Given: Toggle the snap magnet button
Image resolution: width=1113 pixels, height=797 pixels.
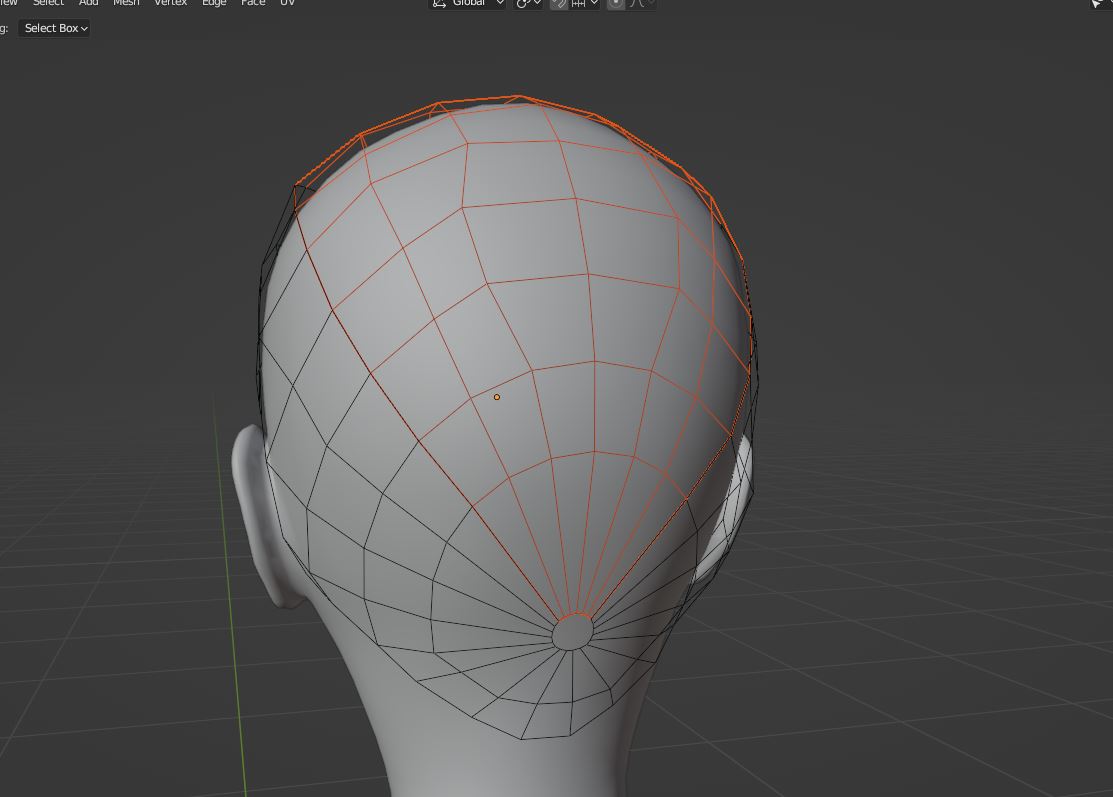Looking at the screenshot, I should [x=560, y=3].
